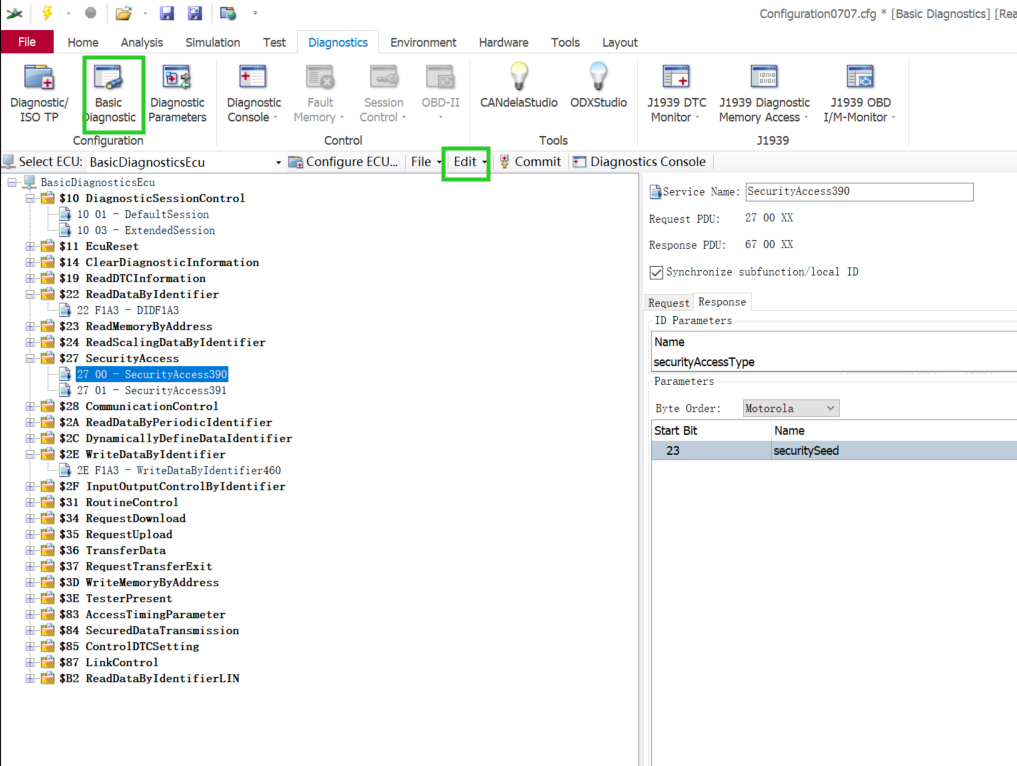This screenshot has height=766, width=1017.
Task: Click the 10 01 DefaultSession document icon
Action: (x=65, y=214)
